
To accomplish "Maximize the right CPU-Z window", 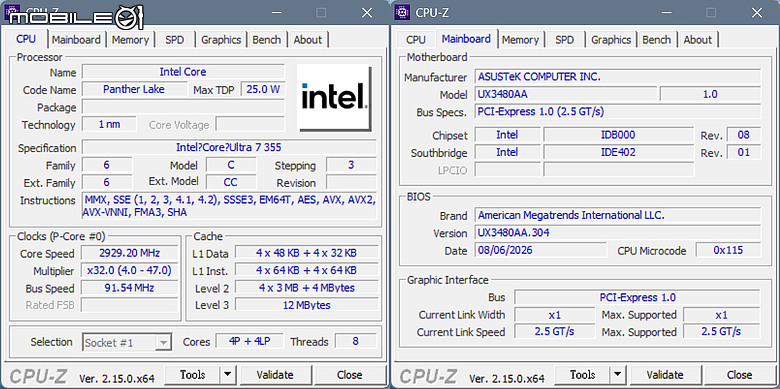I will click(711, 12).
